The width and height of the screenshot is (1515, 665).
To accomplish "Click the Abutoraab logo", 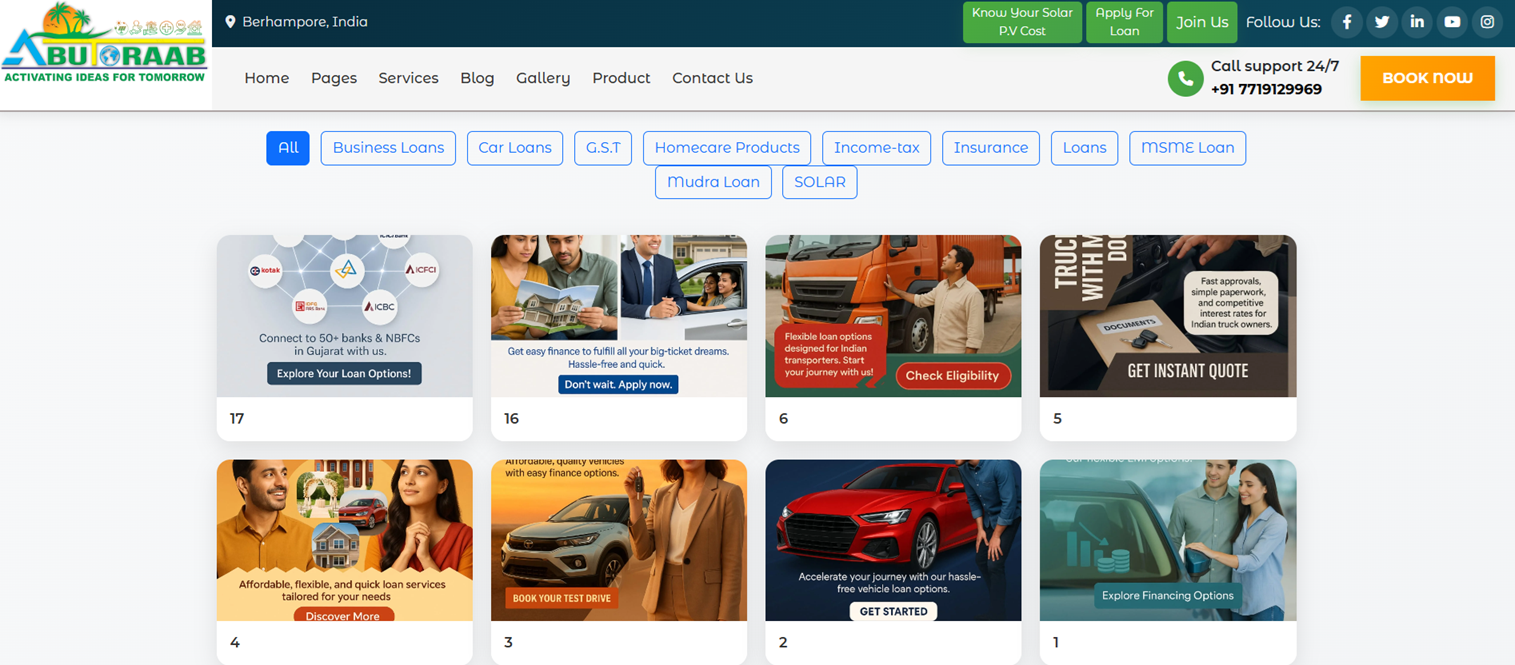I will tap(105, 45).
